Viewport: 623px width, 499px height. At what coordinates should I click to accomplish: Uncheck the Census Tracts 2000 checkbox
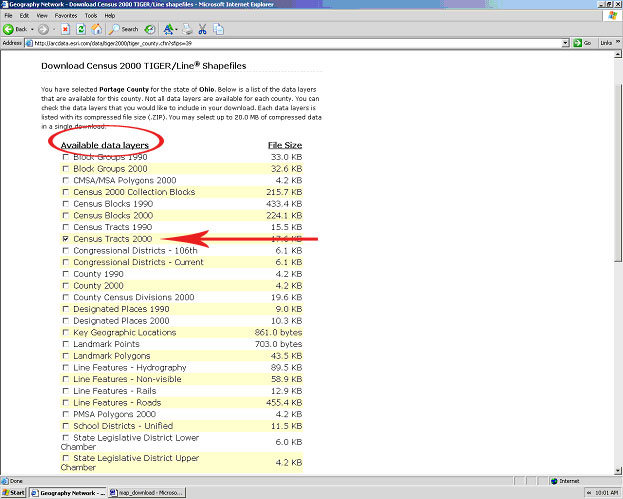click(x=66, y=239)
